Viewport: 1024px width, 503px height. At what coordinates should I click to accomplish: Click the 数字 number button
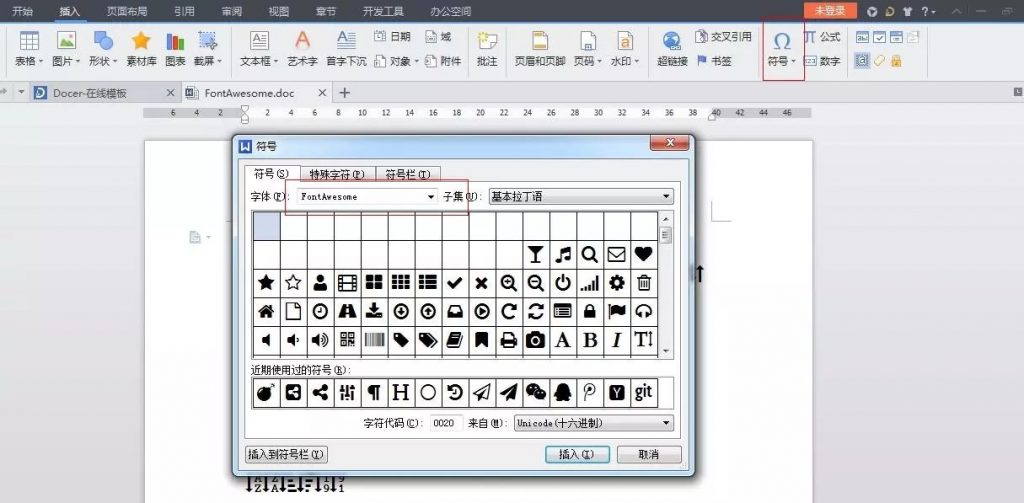point(822,61)
